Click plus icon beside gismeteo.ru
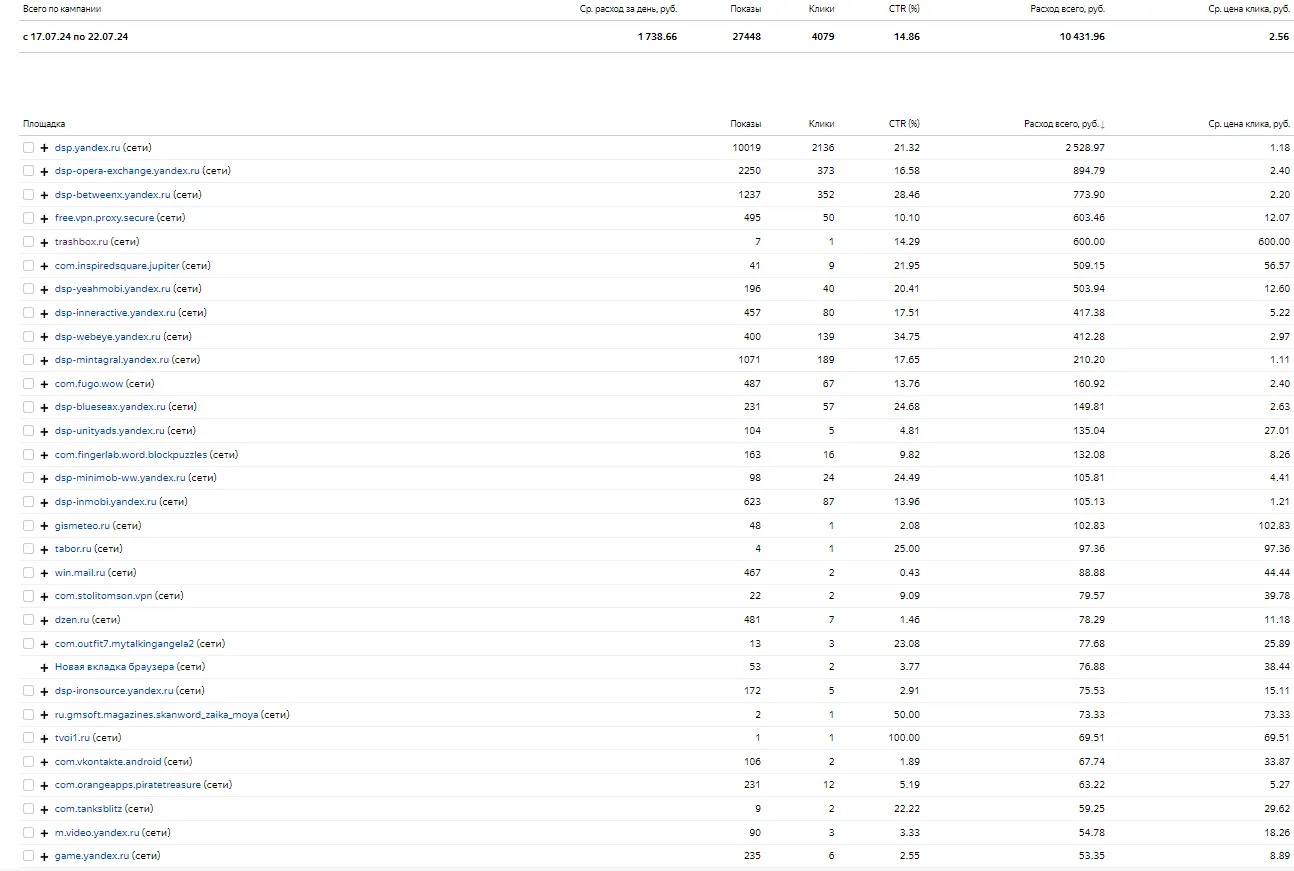 44,526
